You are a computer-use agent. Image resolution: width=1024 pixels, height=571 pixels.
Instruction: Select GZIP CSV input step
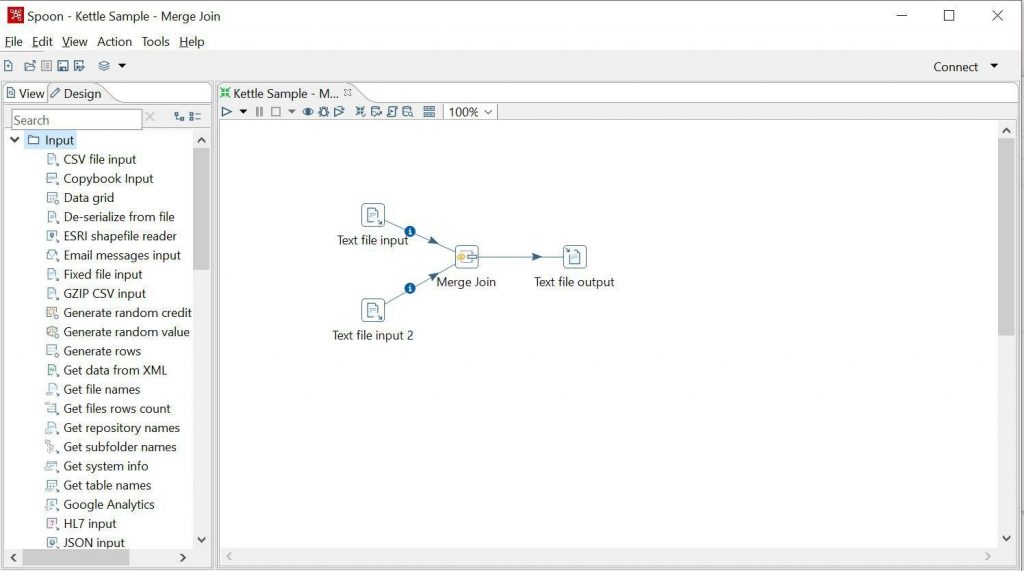(x=104, y=293)
